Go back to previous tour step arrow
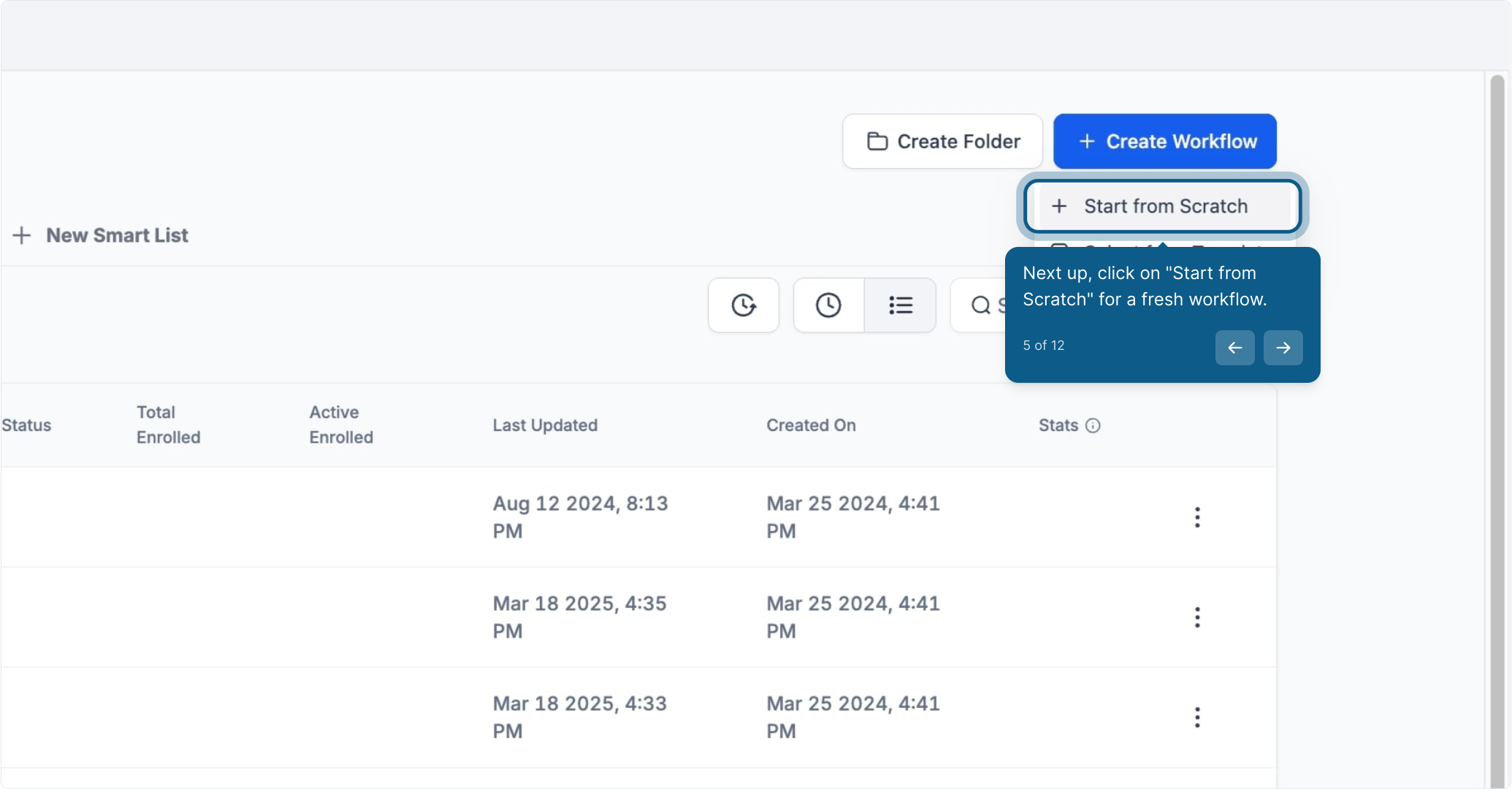Image resolution: width=1512 pixels, height=789 pixels. (x=1234, y=348)
